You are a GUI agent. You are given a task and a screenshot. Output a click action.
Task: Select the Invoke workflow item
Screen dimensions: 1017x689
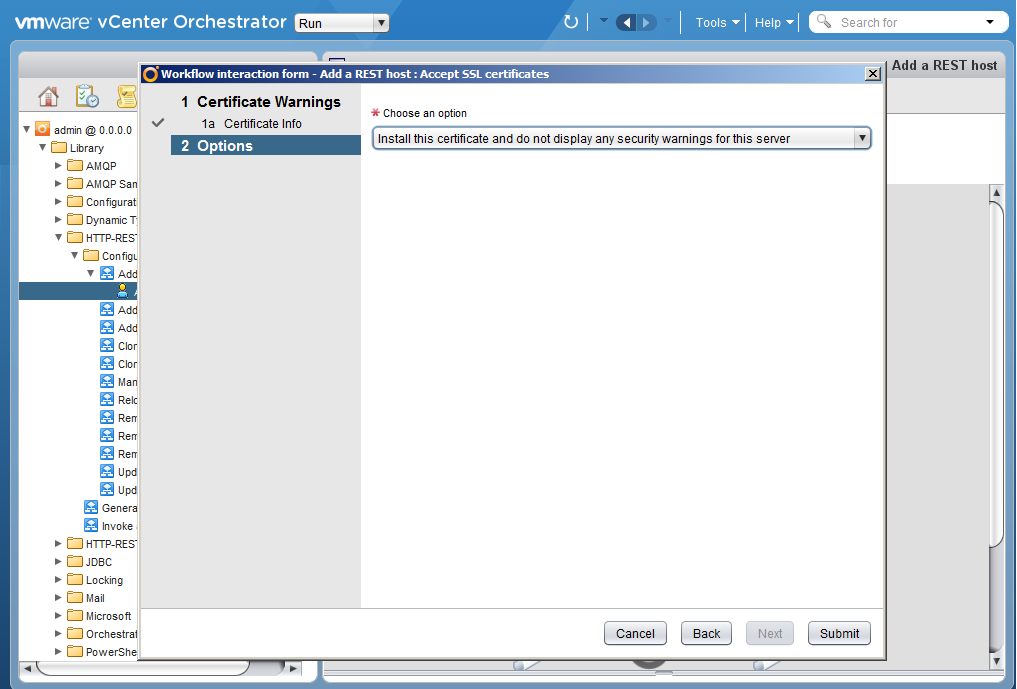click(x=110, y=526)
